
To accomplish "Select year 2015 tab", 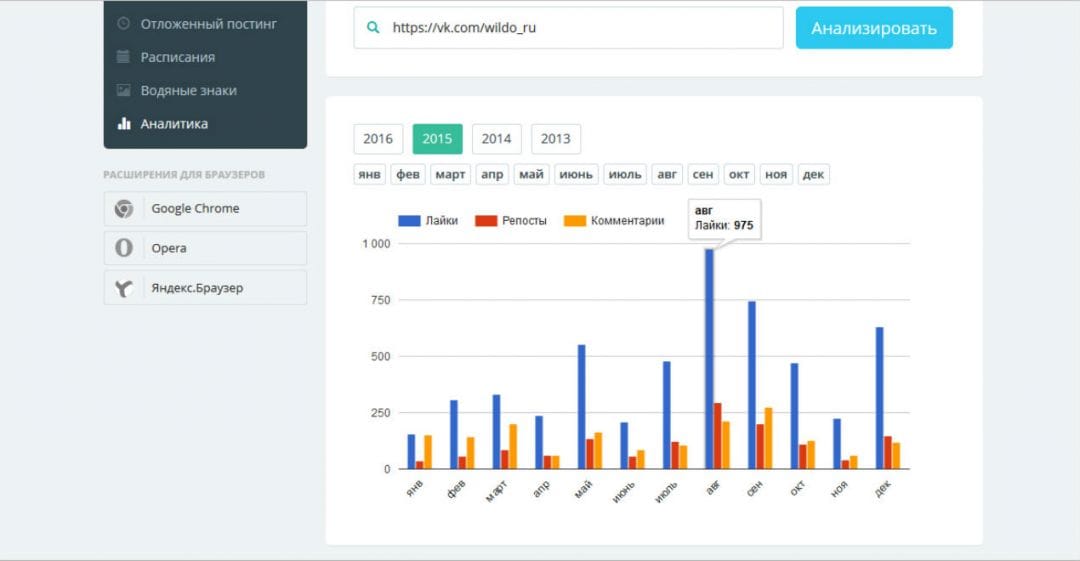I will [437, 139].
